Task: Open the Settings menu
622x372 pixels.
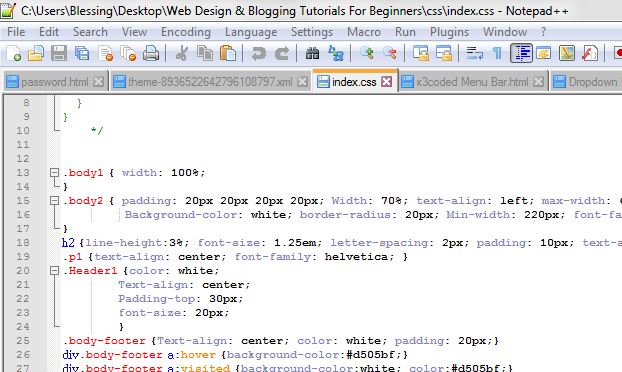Action: 312,32
